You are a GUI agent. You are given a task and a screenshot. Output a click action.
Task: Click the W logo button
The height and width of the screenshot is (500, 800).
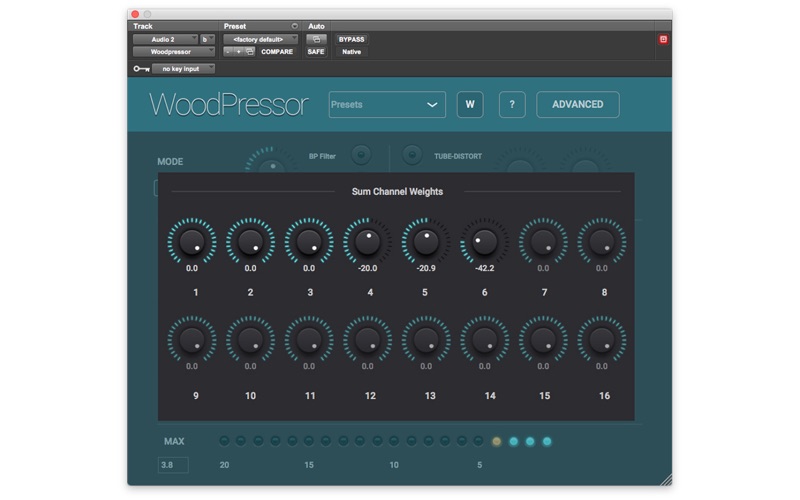tap(470, 104)
